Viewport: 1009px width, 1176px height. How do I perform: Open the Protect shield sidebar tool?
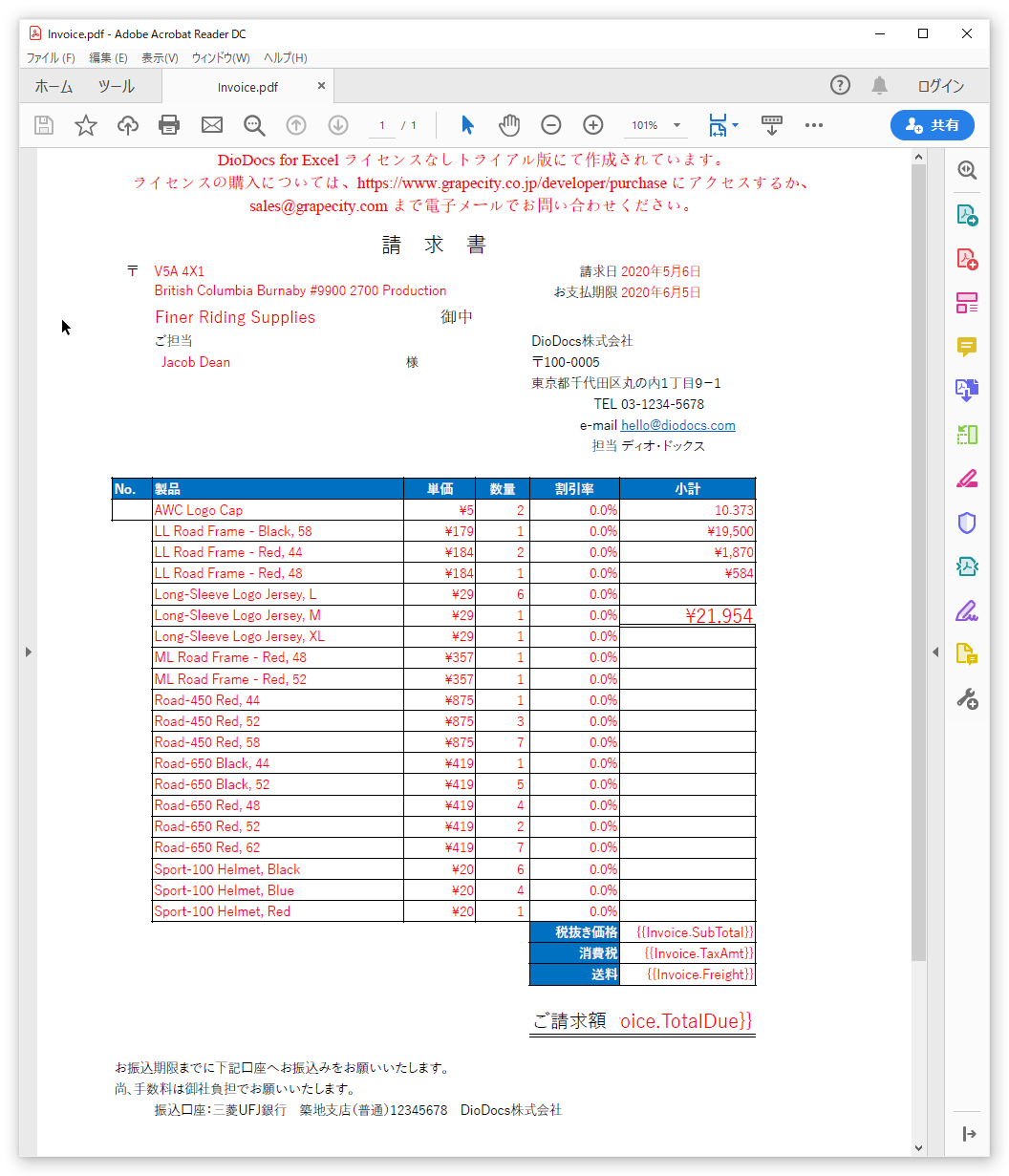click(967, 523)
